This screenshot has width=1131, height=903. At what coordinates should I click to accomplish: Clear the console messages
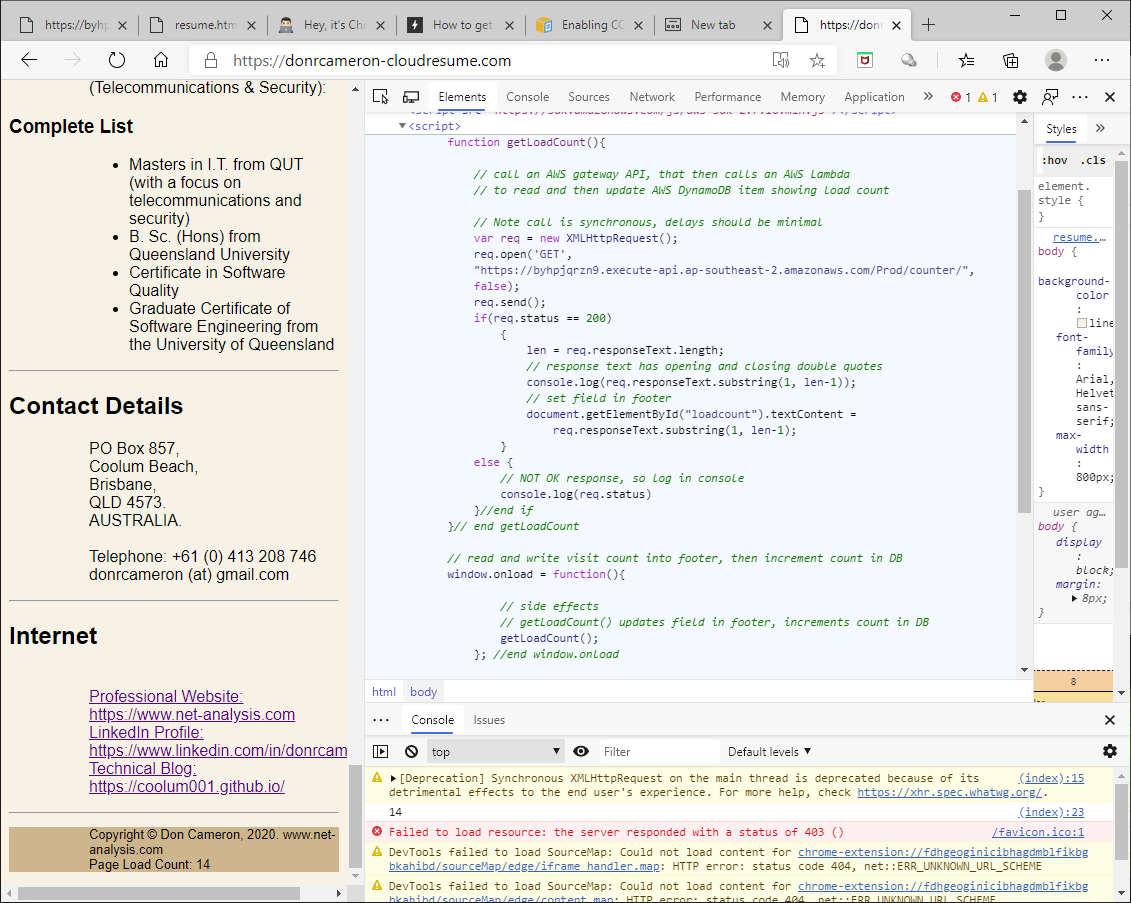[x=411, y=752]
